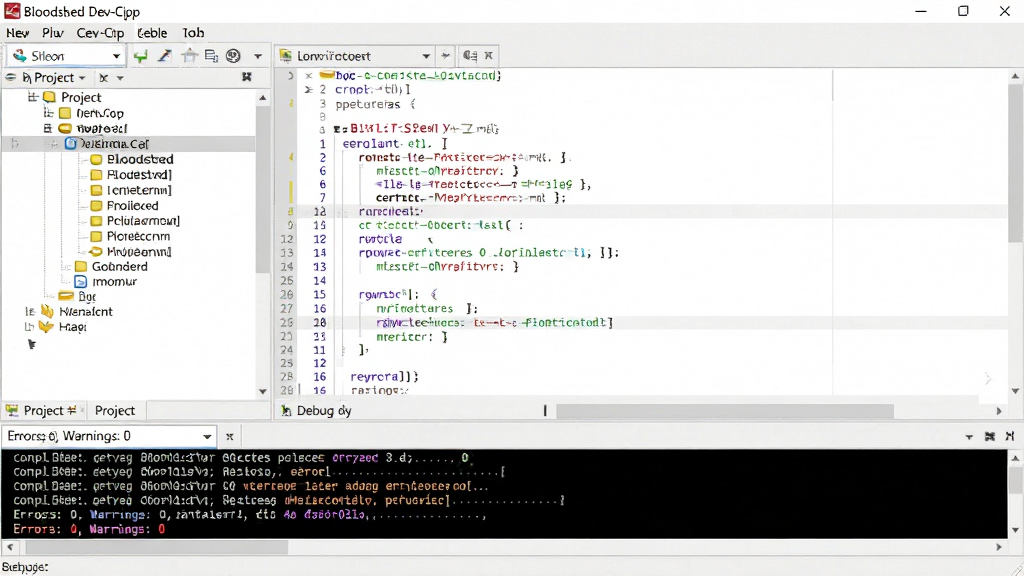The width and height of the screenshot is (1024, 576).
Task: Switch to the Debug dy tab
Action: (317, 411)
